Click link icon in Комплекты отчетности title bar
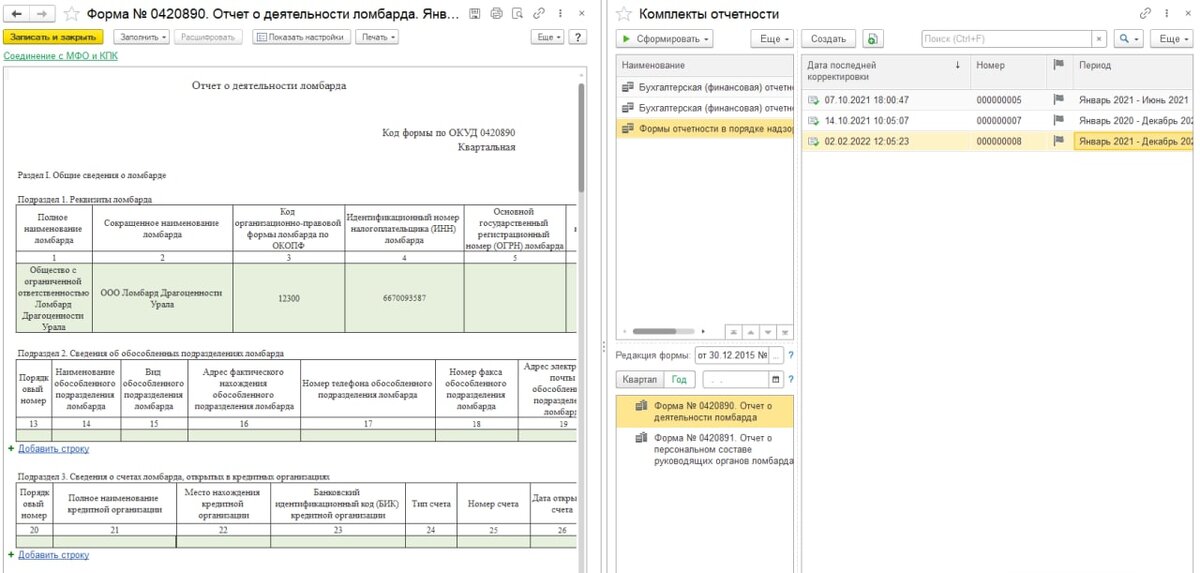This screenshot has width=1200, height=573. click(x=1146, y=14)
